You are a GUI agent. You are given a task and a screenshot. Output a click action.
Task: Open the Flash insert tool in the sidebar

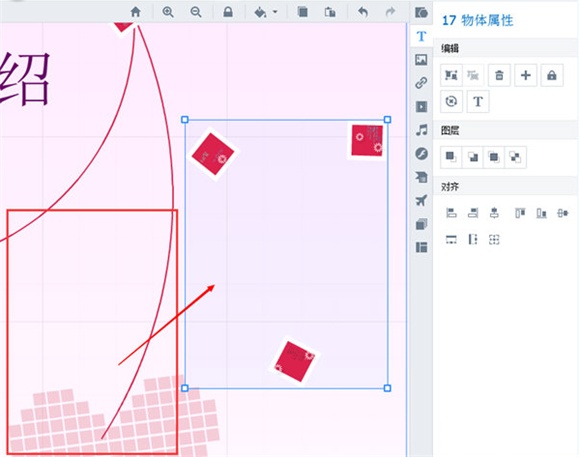(x=421, y=153)
